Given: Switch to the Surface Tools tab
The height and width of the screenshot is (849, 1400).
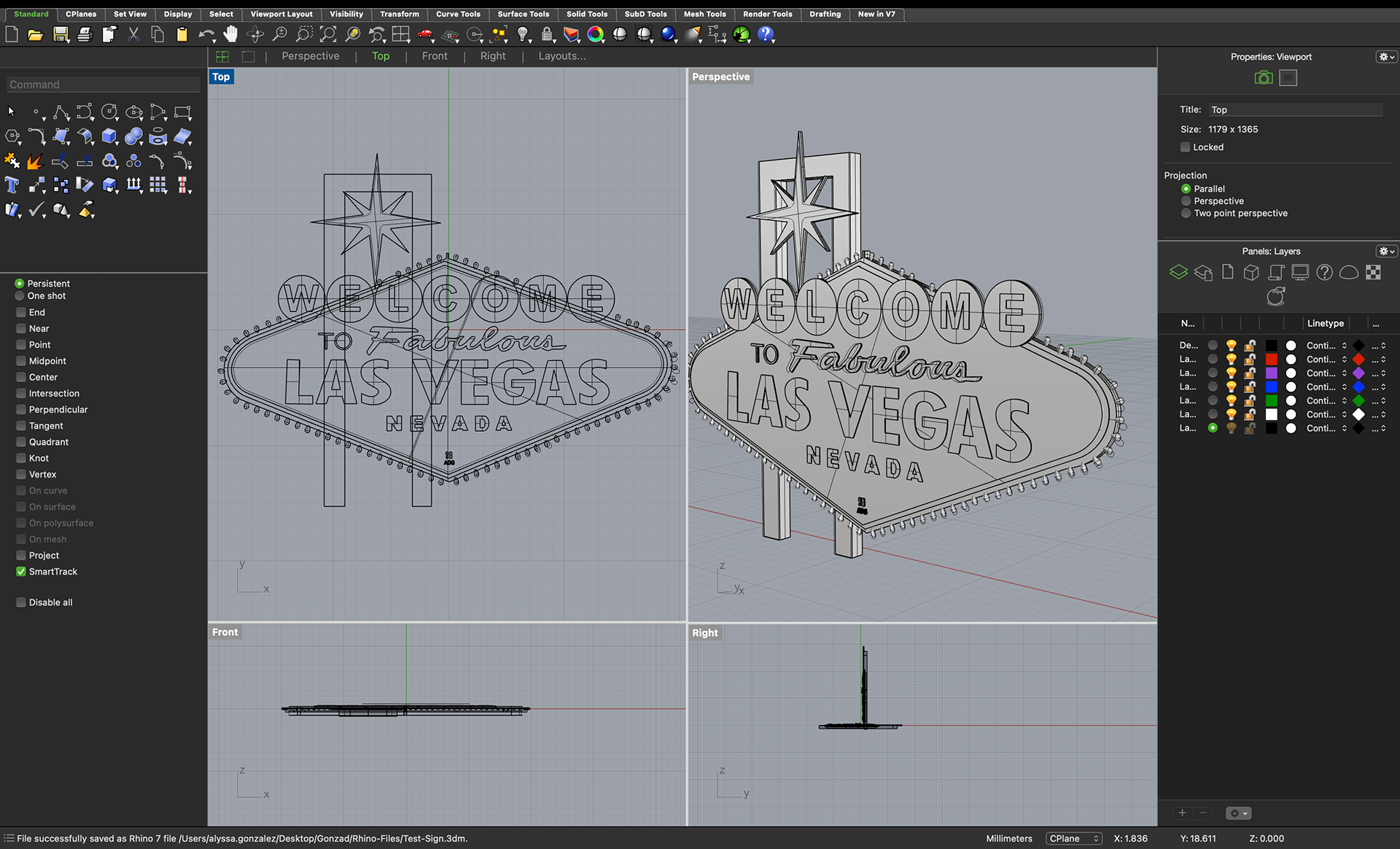Looking at the screenshot, I should 524,14.
